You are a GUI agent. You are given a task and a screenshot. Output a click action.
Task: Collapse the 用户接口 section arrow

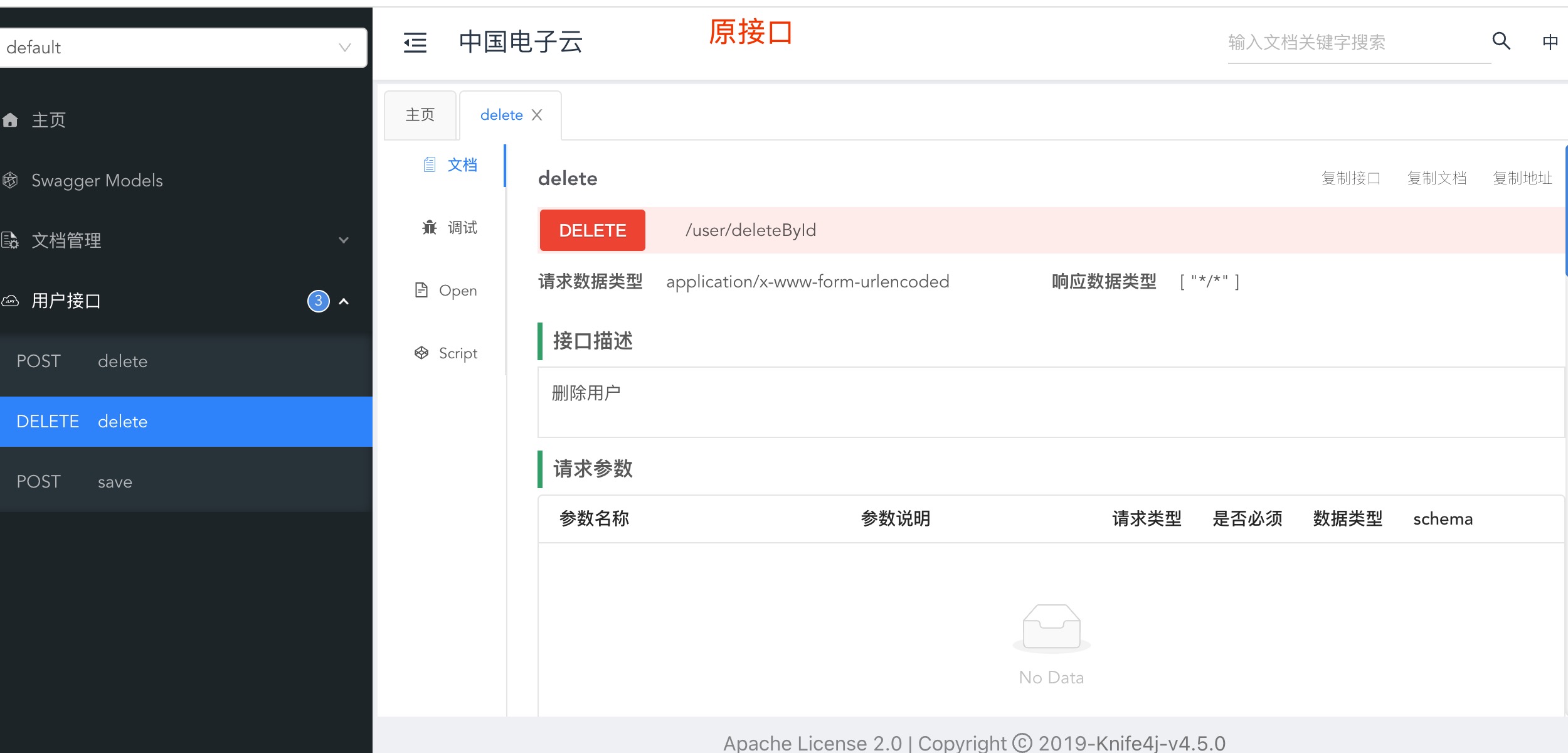tap(344, 301)
